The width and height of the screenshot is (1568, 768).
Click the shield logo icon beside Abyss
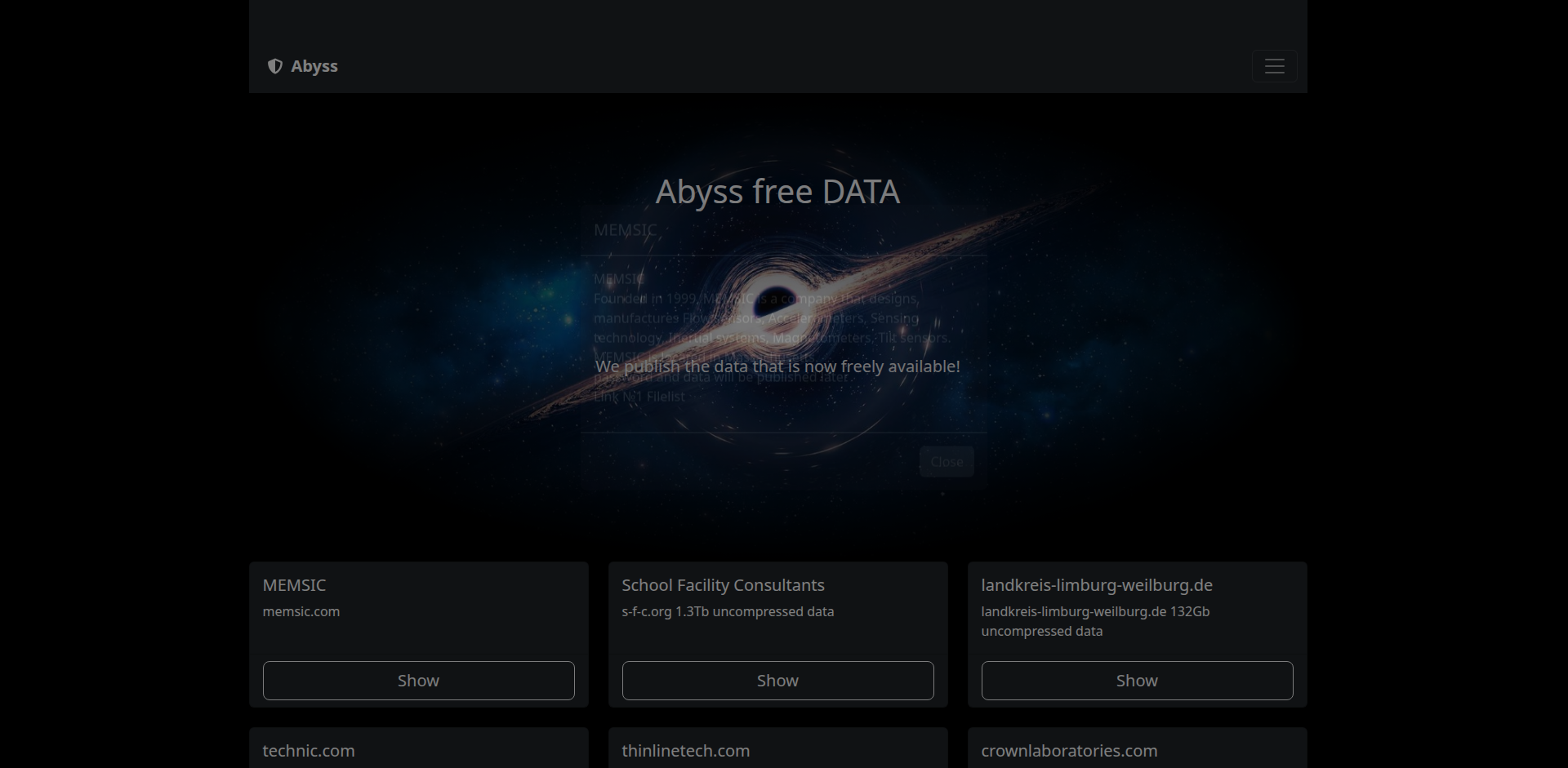coord(275,66)
